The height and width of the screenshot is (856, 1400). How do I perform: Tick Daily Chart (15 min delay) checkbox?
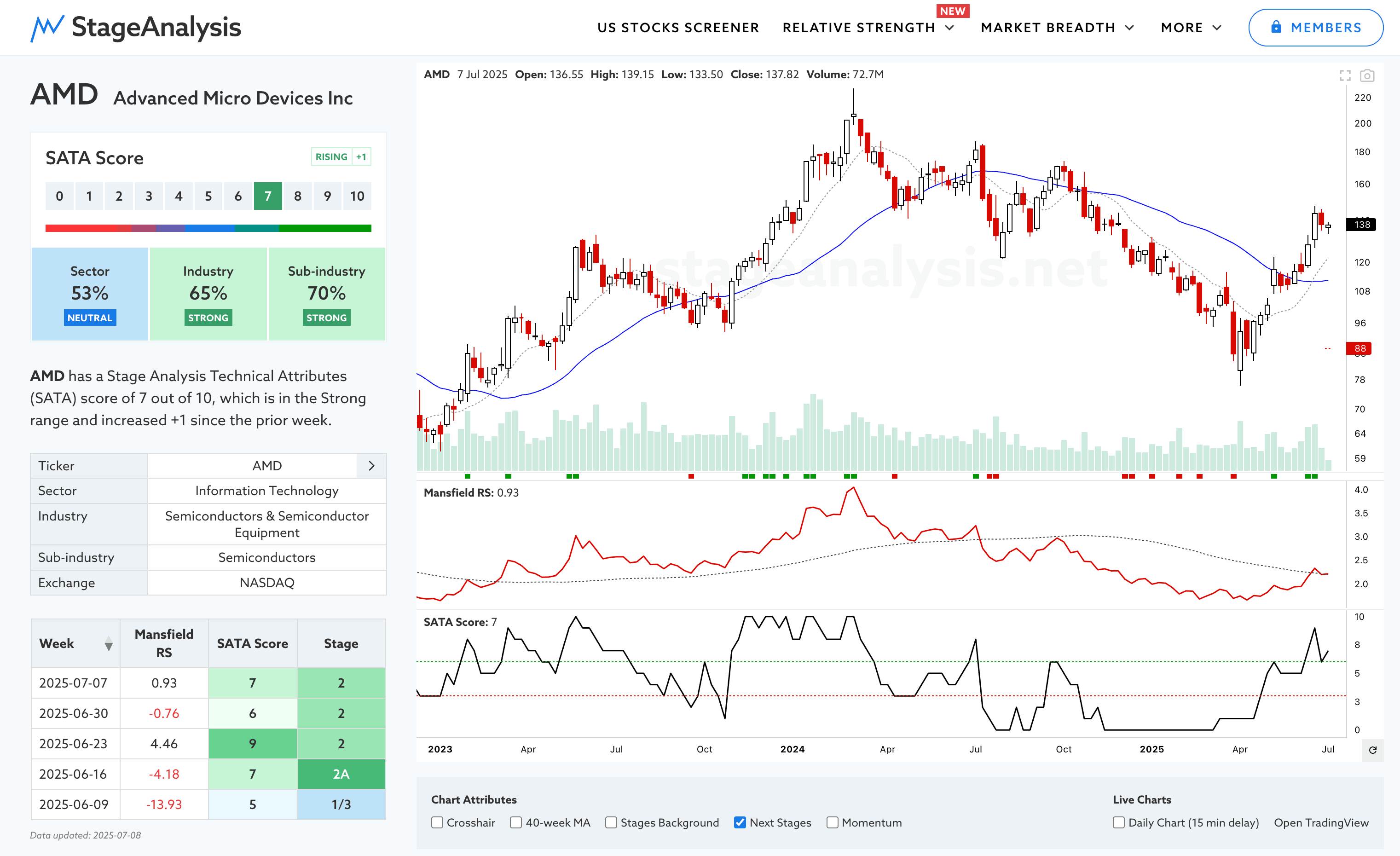[1119, 822]
